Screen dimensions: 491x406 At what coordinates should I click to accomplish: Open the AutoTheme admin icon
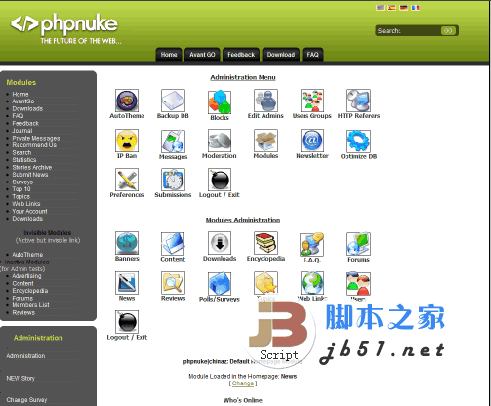127,100
